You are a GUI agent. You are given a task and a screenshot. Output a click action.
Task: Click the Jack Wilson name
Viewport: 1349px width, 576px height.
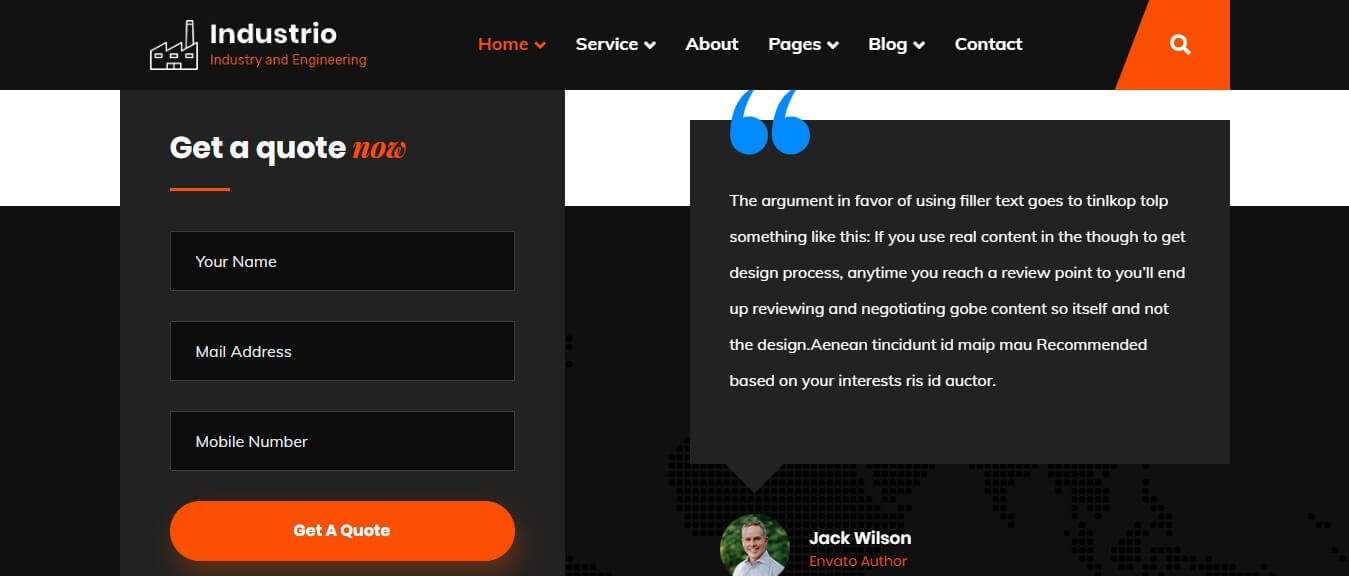pos(860,538)
